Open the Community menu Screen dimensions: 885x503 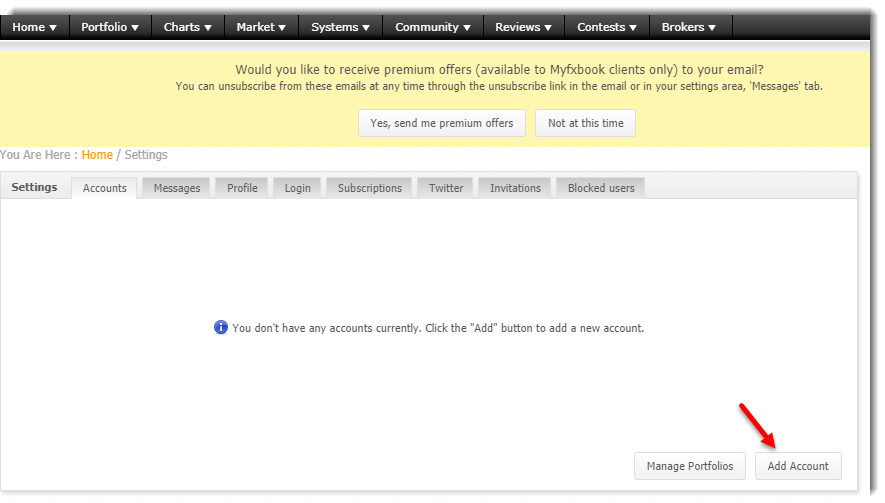(x=433, y=27)
